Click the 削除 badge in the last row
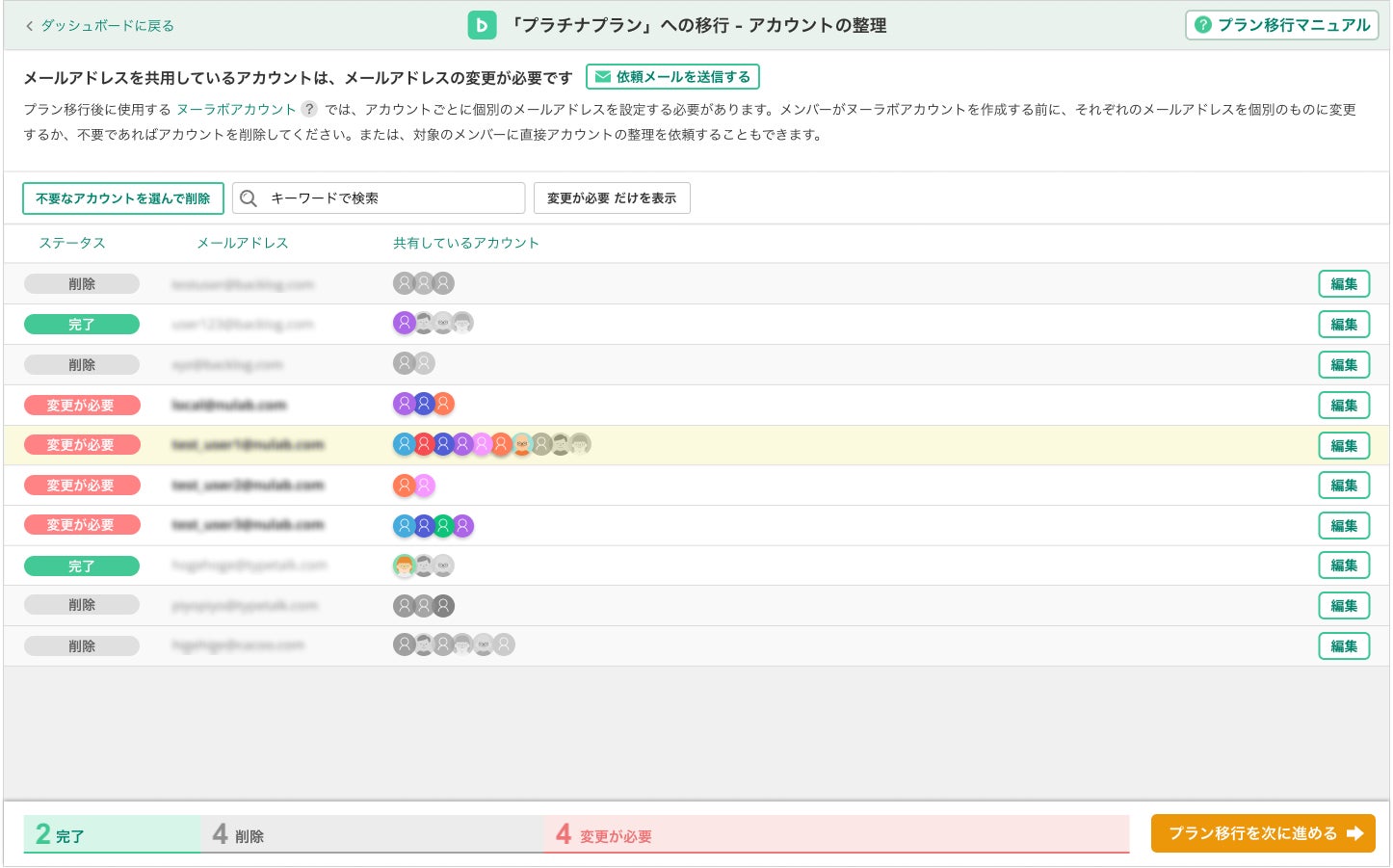 [x=82, y=646]
